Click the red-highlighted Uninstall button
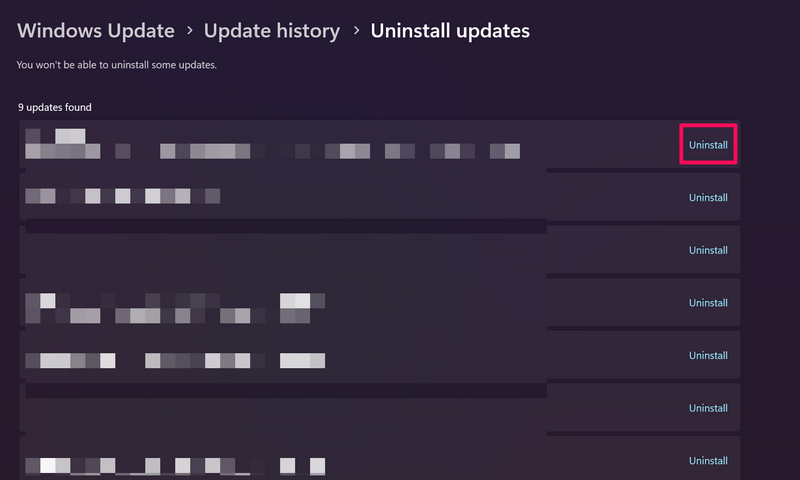Image resolution: width=800 pixels, height=480 pixels. pyautogui.click(x=708, y=145)
